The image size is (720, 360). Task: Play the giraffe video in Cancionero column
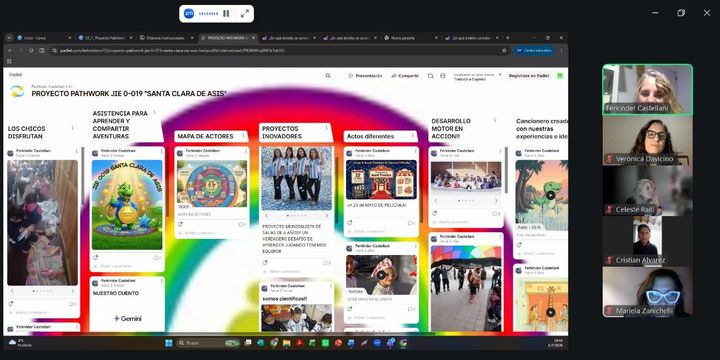click(551, 312)
